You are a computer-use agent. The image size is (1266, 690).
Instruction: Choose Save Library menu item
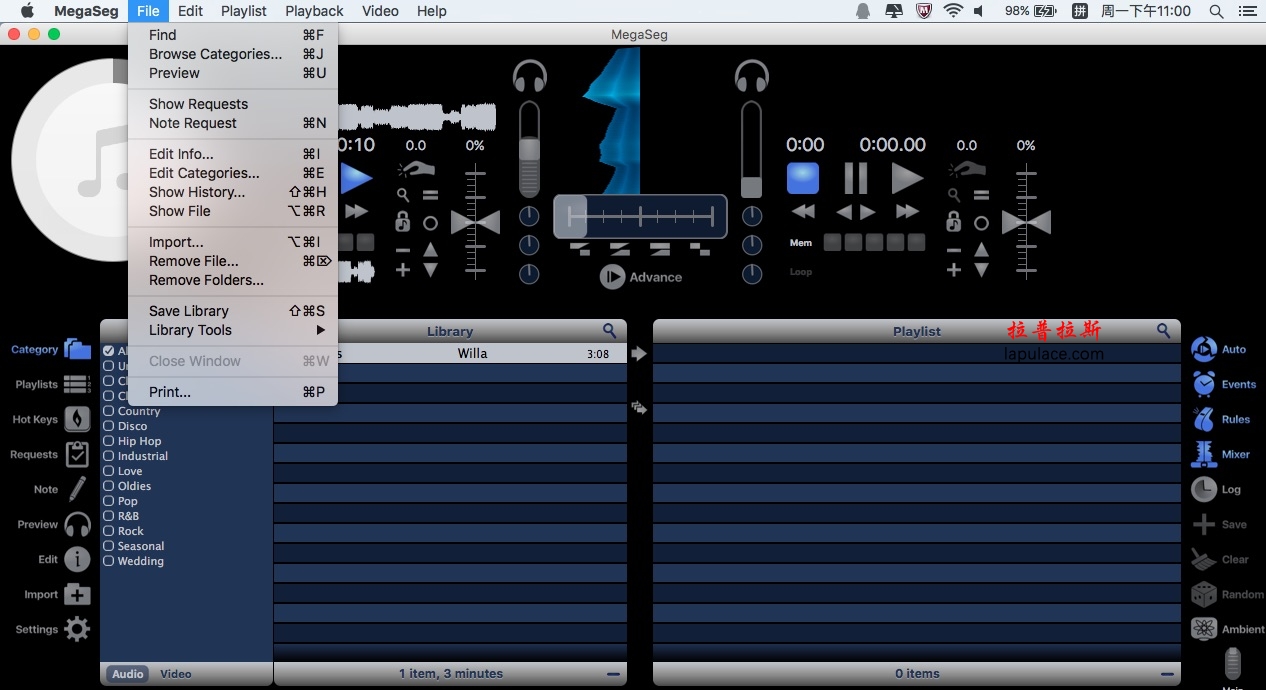coord(233,311)
